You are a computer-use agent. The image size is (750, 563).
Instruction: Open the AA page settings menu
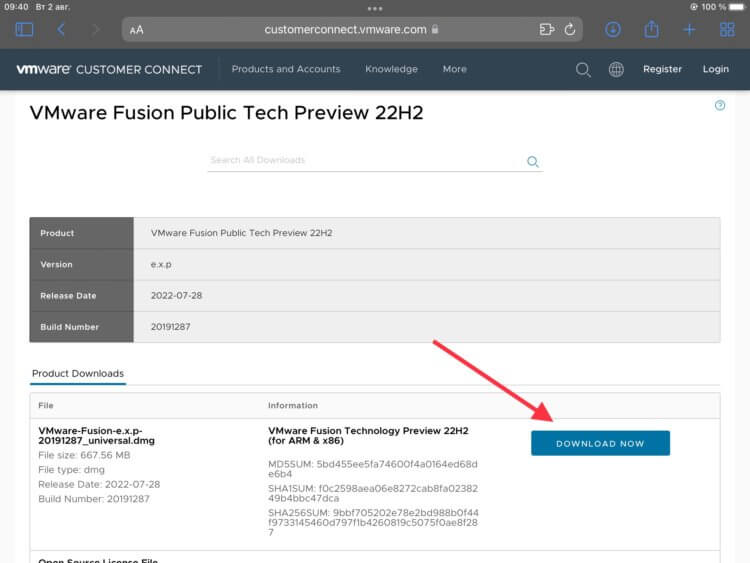click(137, 30)
